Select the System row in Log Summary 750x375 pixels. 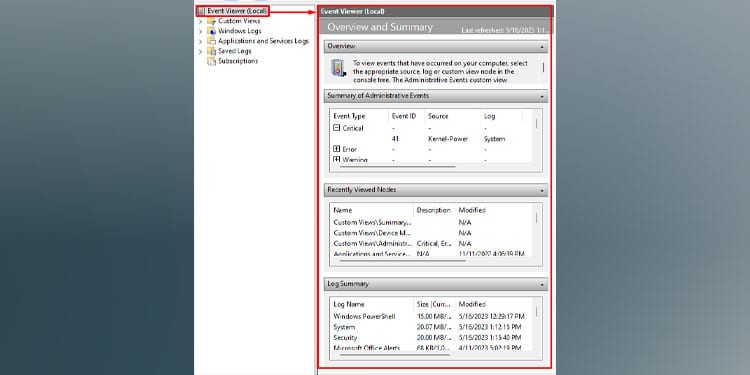point(430,327)
